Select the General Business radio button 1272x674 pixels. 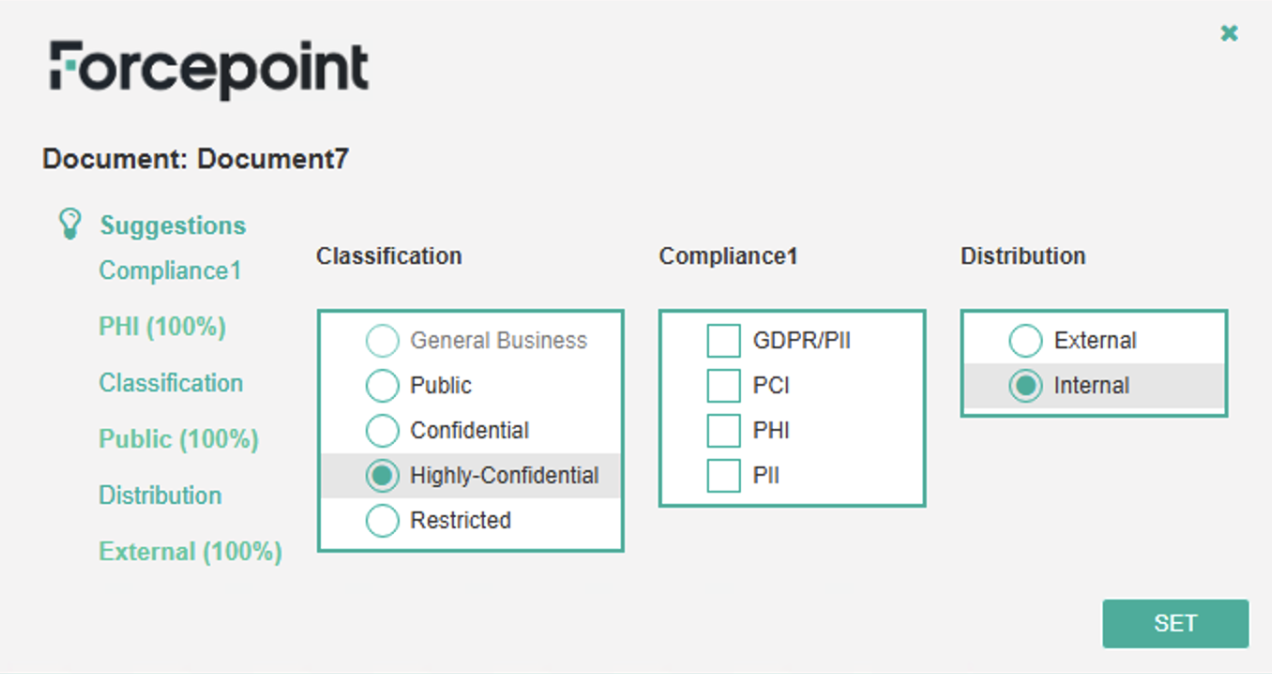click(382, 341)
